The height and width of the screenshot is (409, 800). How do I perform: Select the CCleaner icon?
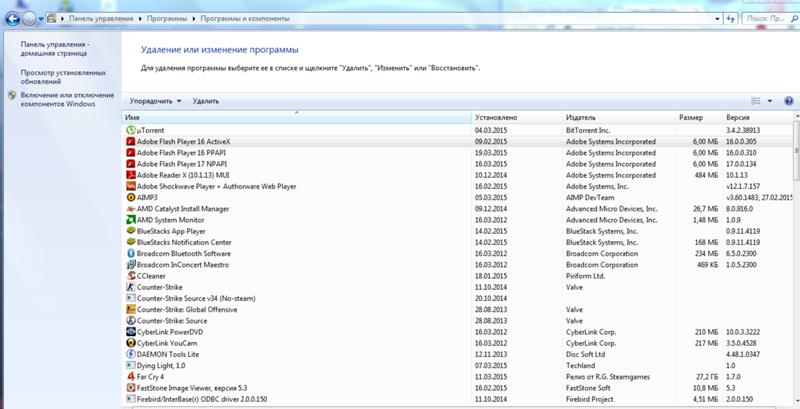[x=131, y=276]
